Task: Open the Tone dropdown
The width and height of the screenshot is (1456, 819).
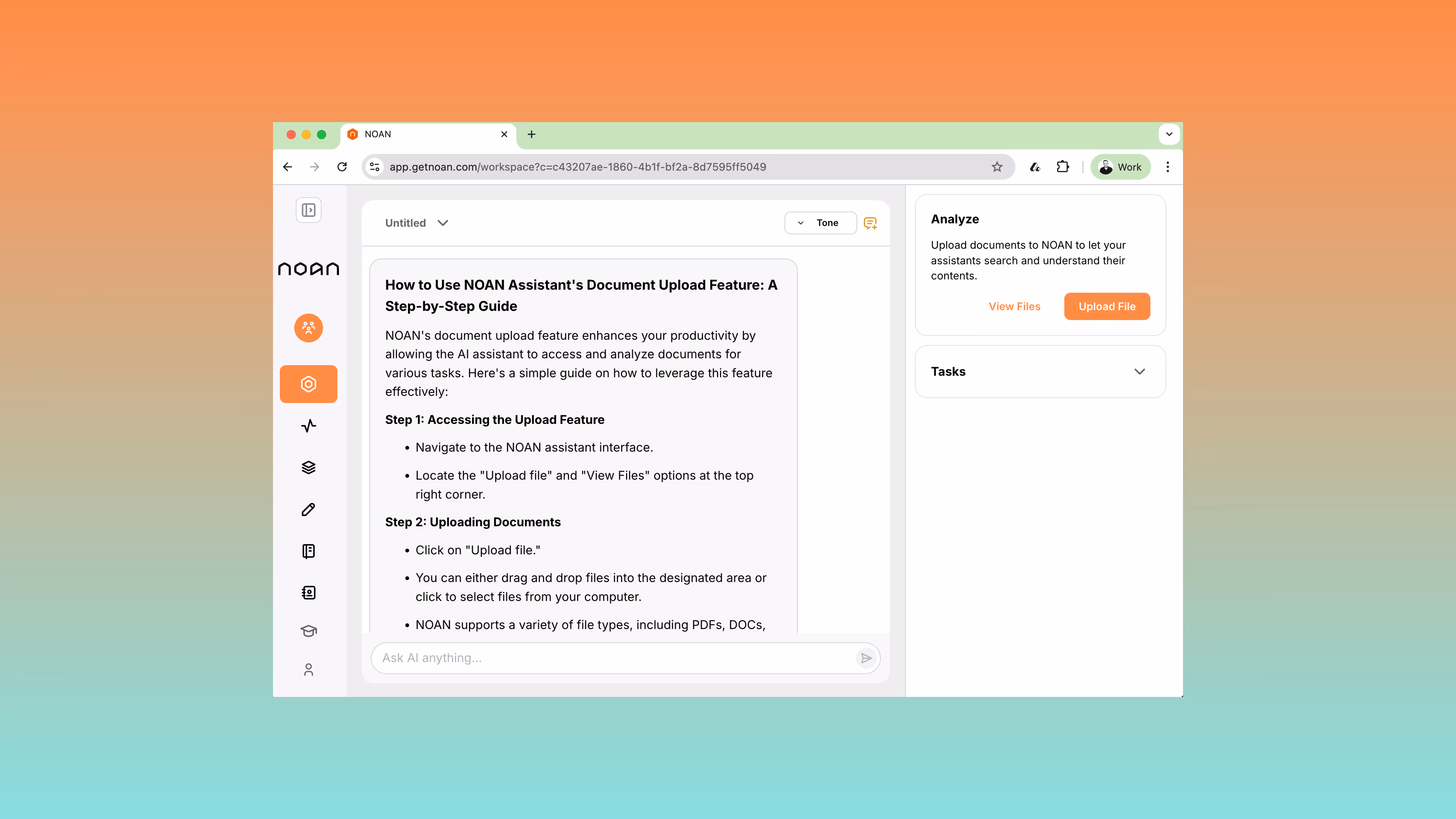Action: 820,223
